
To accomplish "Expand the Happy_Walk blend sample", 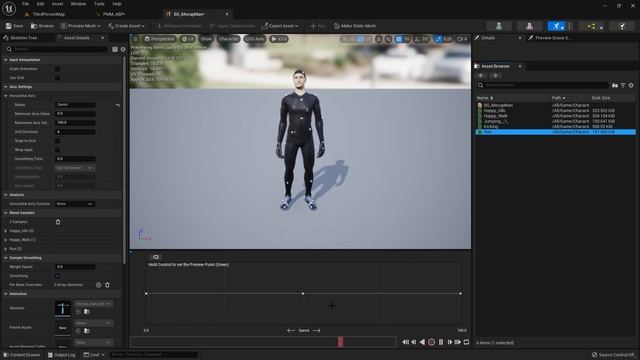I will pos(6,240).
